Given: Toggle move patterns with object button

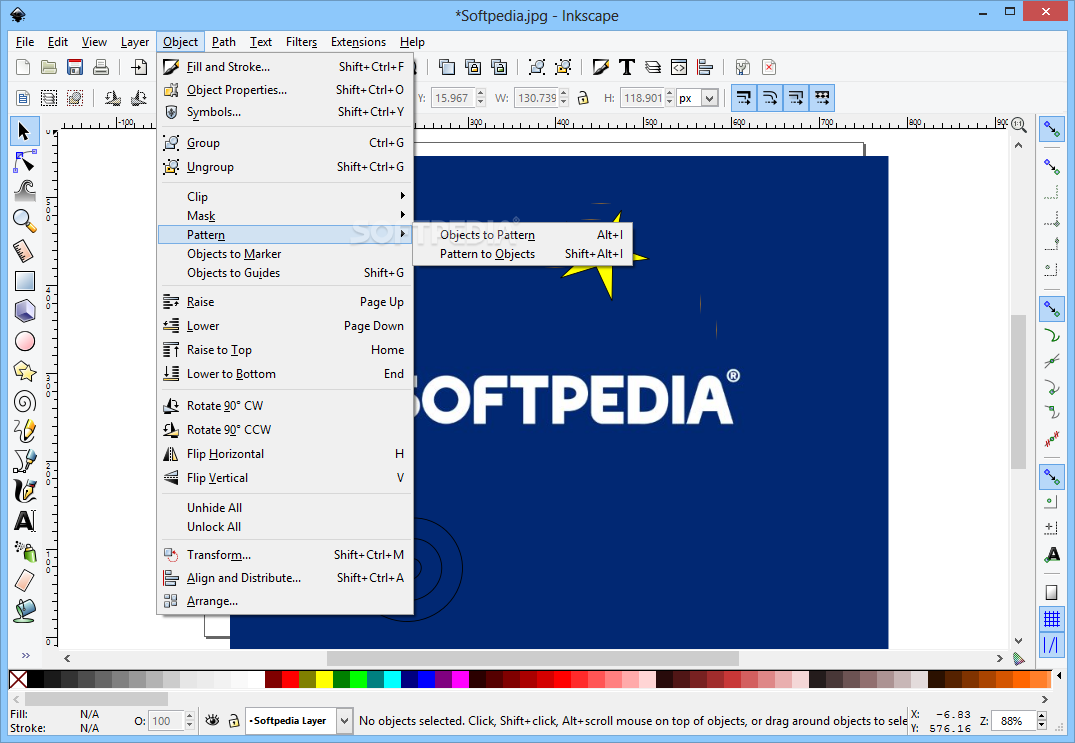Looking at the screenshot, I should (x=822, y=98).
